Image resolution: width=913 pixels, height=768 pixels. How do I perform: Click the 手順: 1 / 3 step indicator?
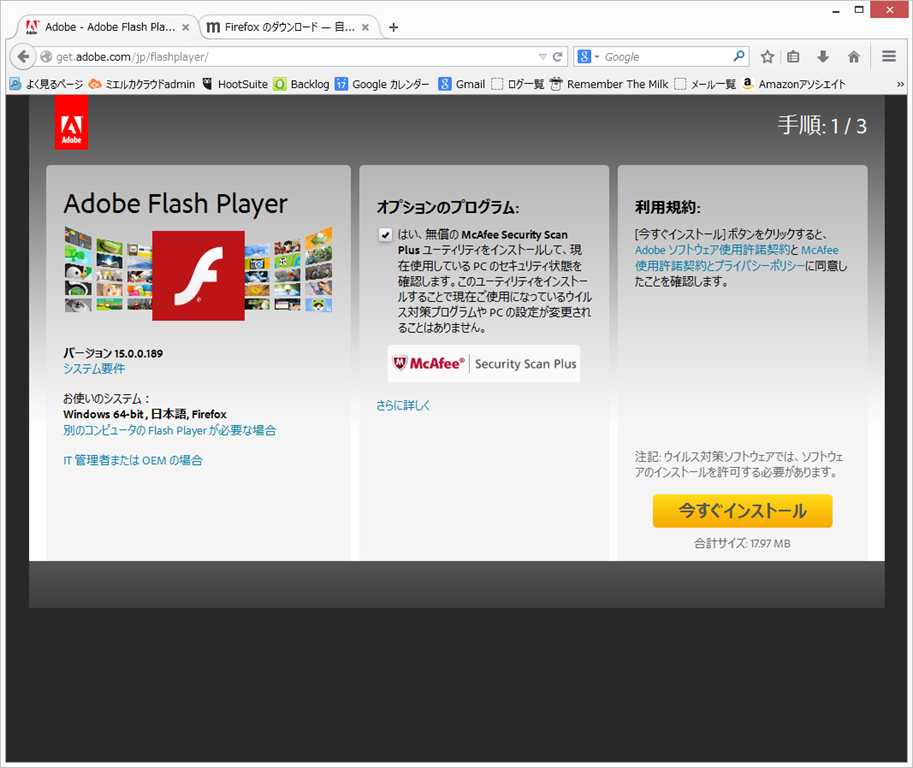coord(822,126)
